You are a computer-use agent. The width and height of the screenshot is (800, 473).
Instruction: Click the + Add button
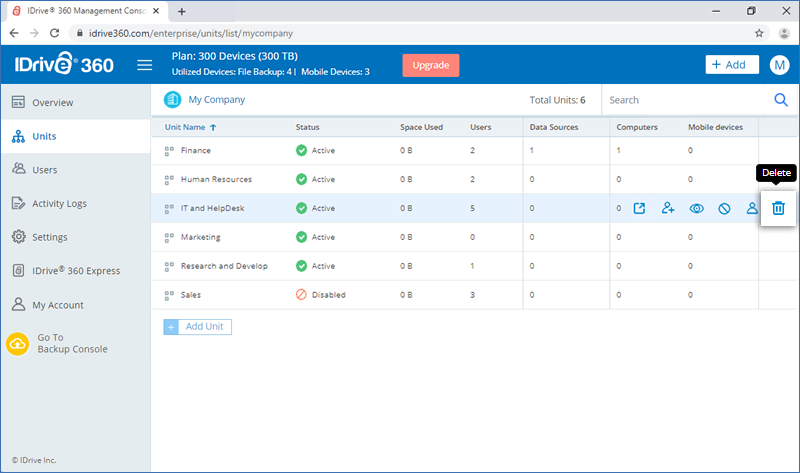(x=732, y=65)
